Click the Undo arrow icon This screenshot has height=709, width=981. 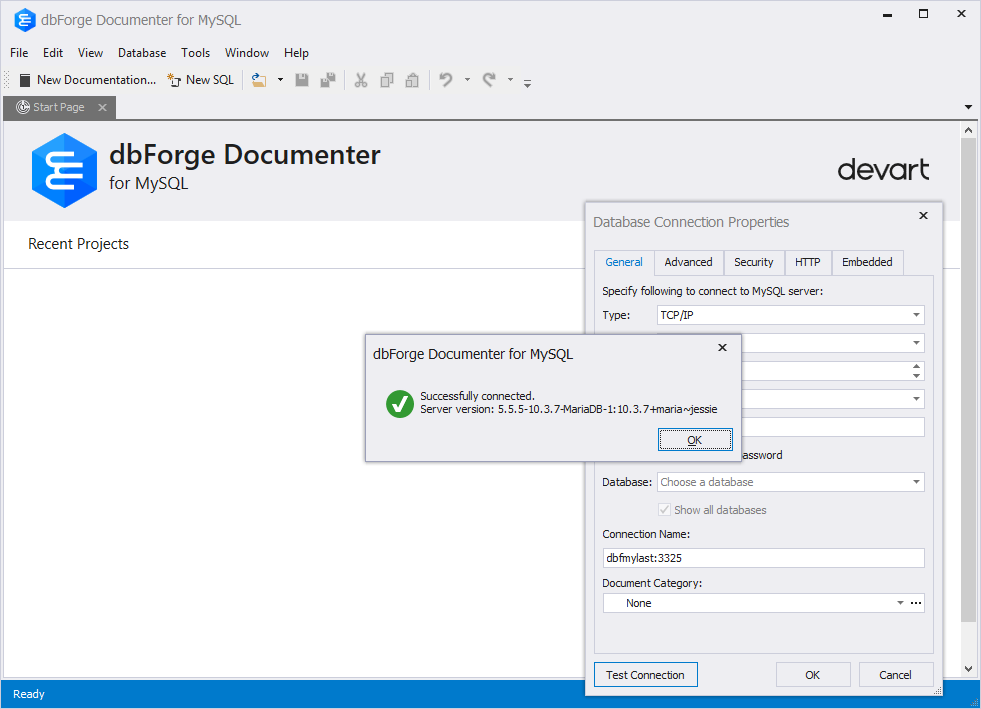coord(445,80)
